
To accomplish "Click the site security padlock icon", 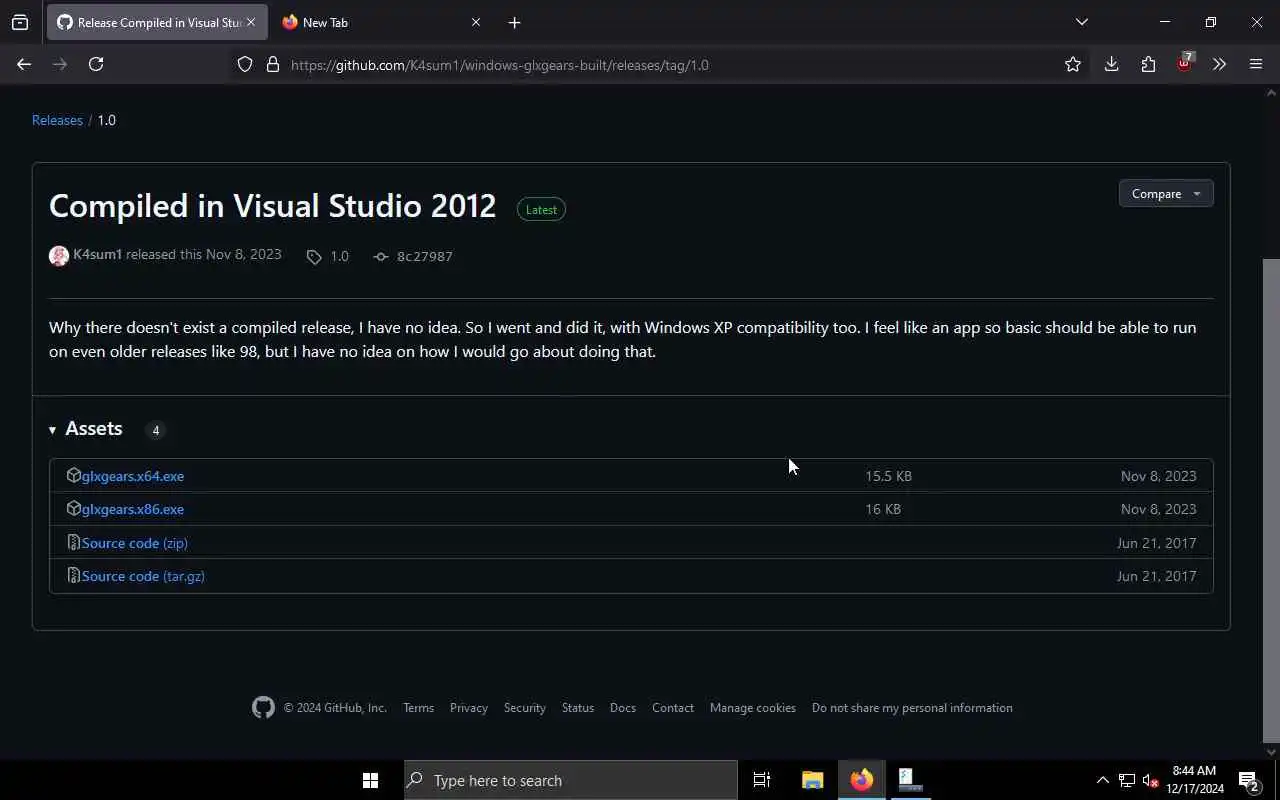I will pos(272,64).
